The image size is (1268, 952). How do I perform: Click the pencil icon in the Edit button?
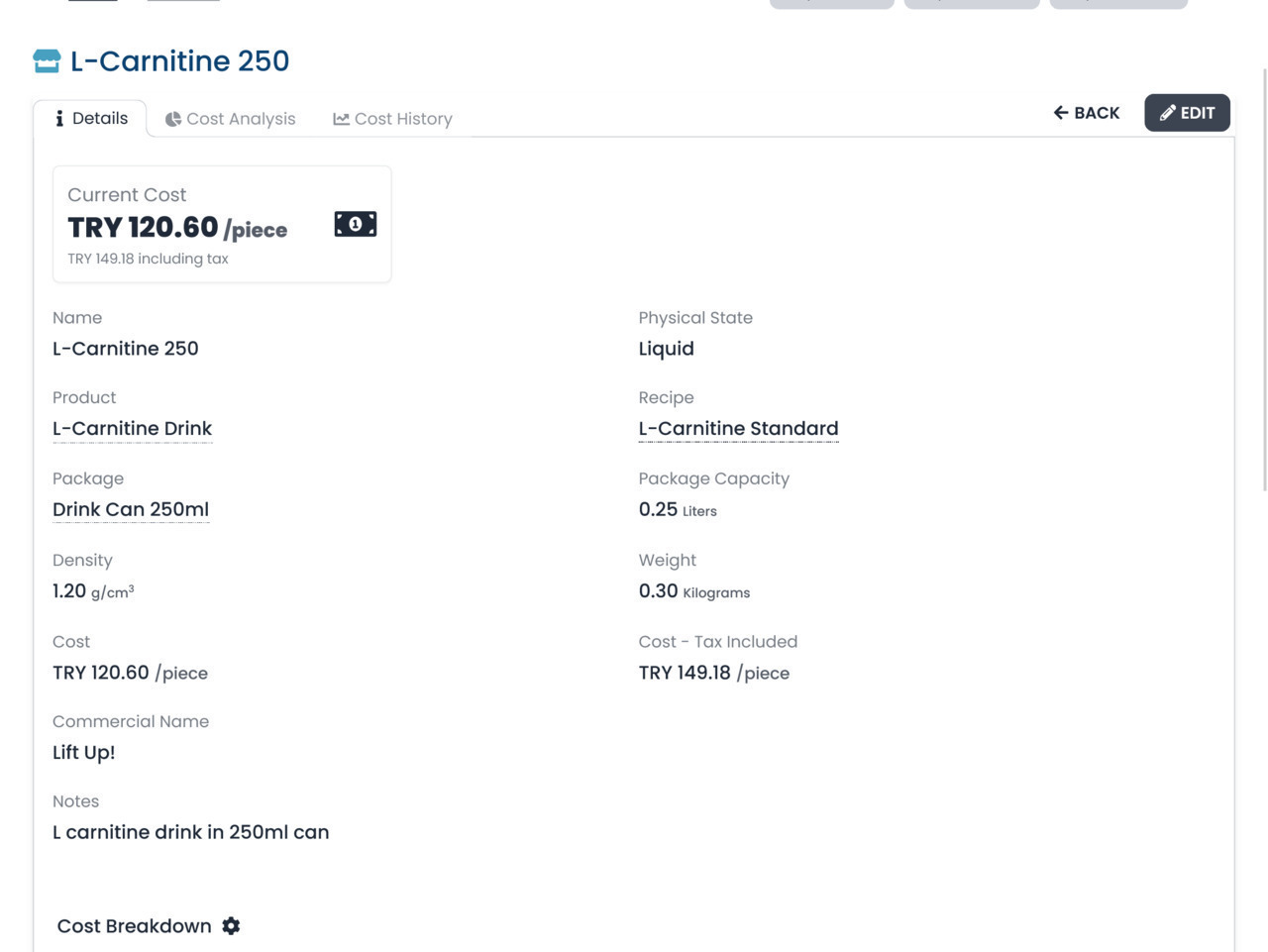[x=1168, y=113]
